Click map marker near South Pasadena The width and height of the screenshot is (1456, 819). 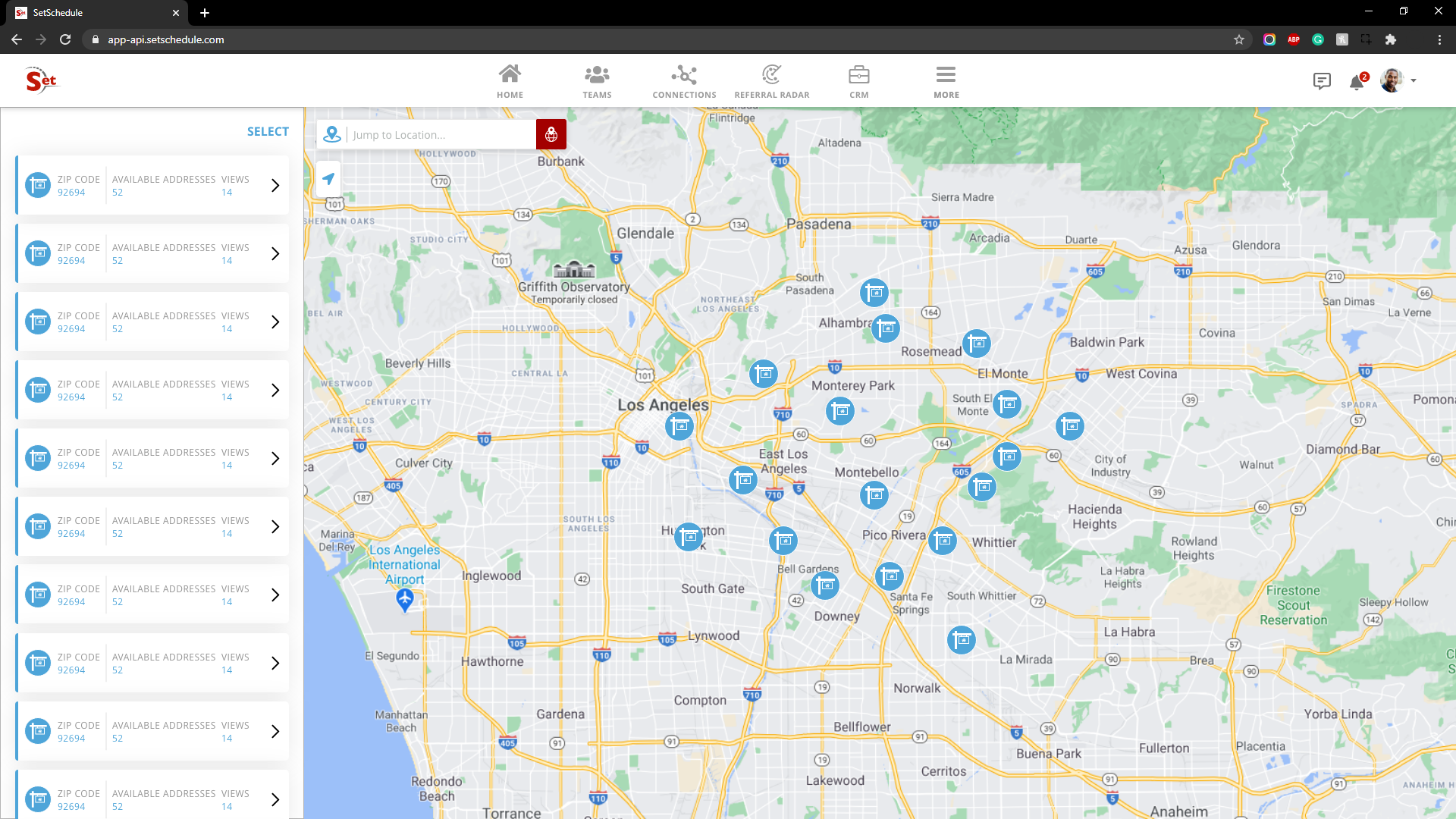(x=874, y=293)
